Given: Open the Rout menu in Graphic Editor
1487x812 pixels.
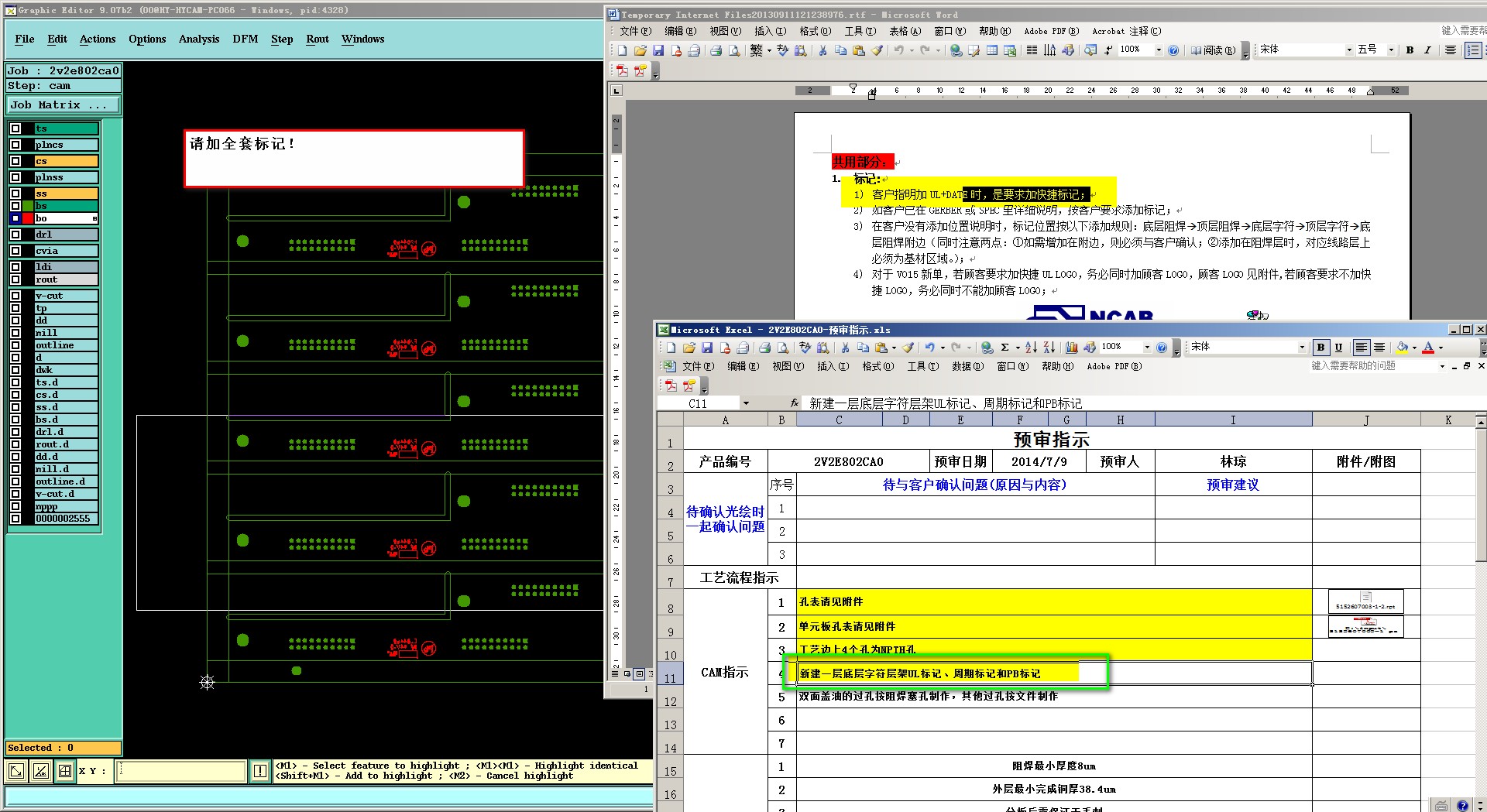Looking at the screenshot, I should [x=318, y=39].
